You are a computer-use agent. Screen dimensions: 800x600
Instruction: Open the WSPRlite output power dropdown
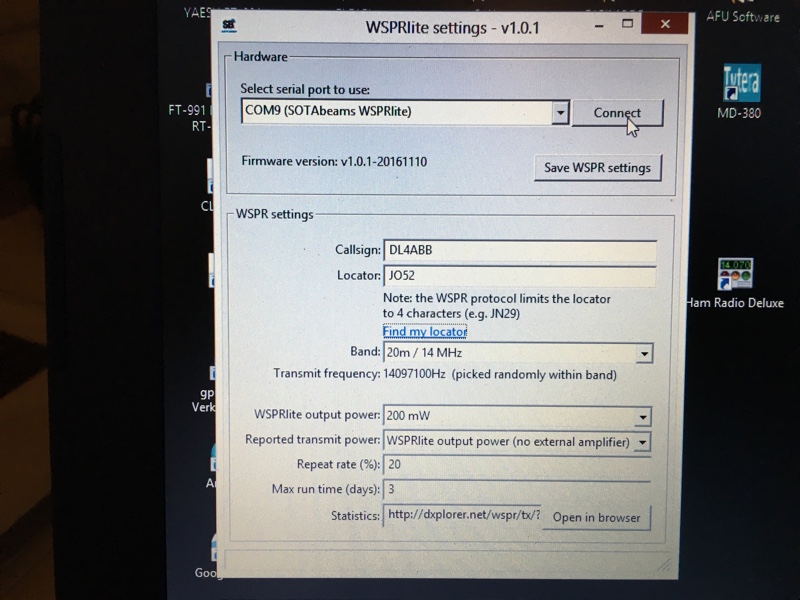(x=643, y=416)
